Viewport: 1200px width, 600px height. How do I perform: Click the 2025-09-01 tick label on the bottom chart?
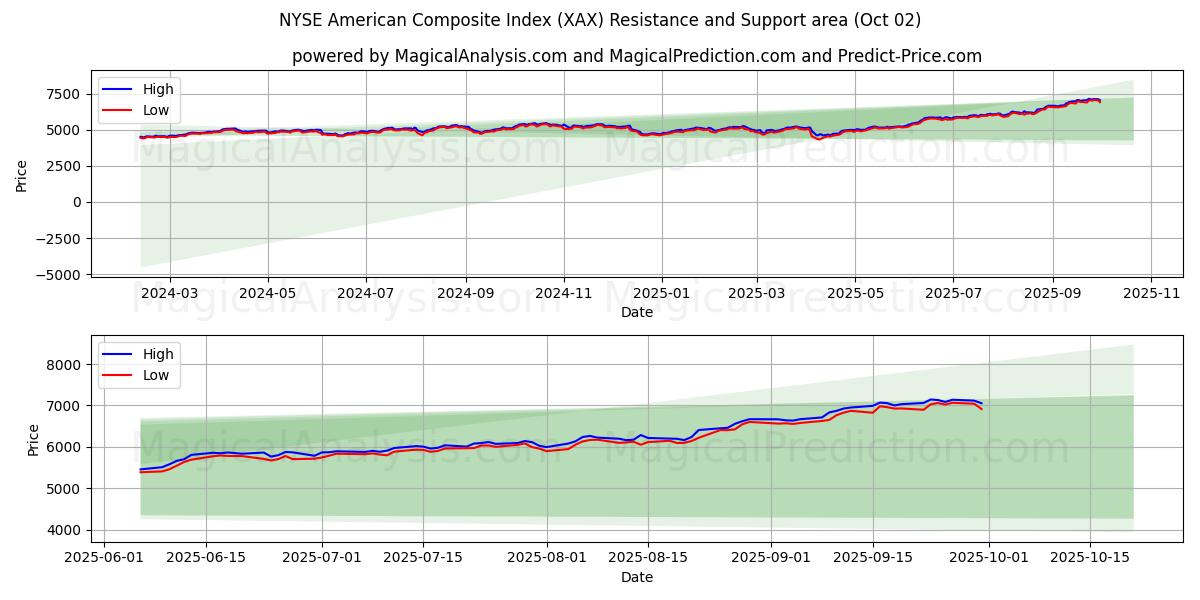(772, 558)
